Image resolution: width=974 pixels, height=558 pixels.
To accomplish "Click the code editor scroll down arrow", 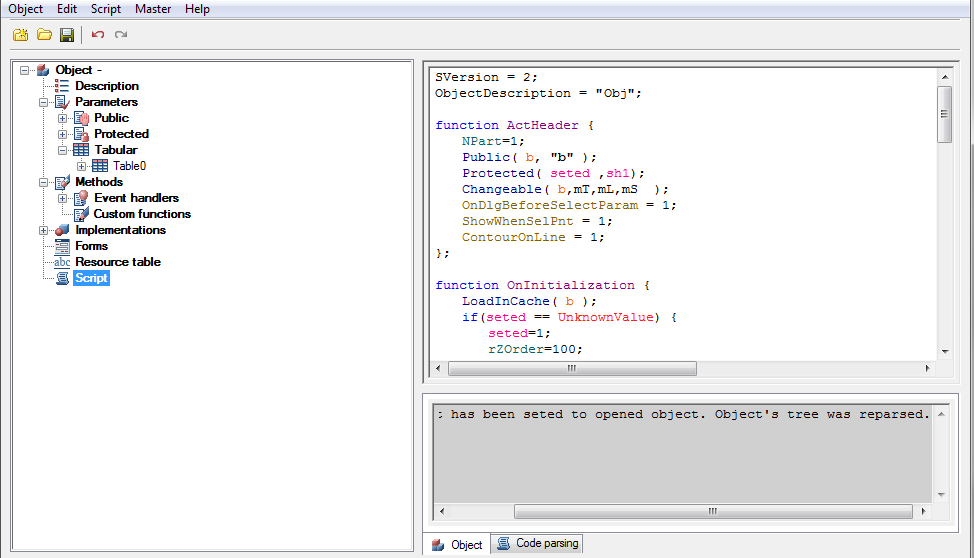I will 943,352.
